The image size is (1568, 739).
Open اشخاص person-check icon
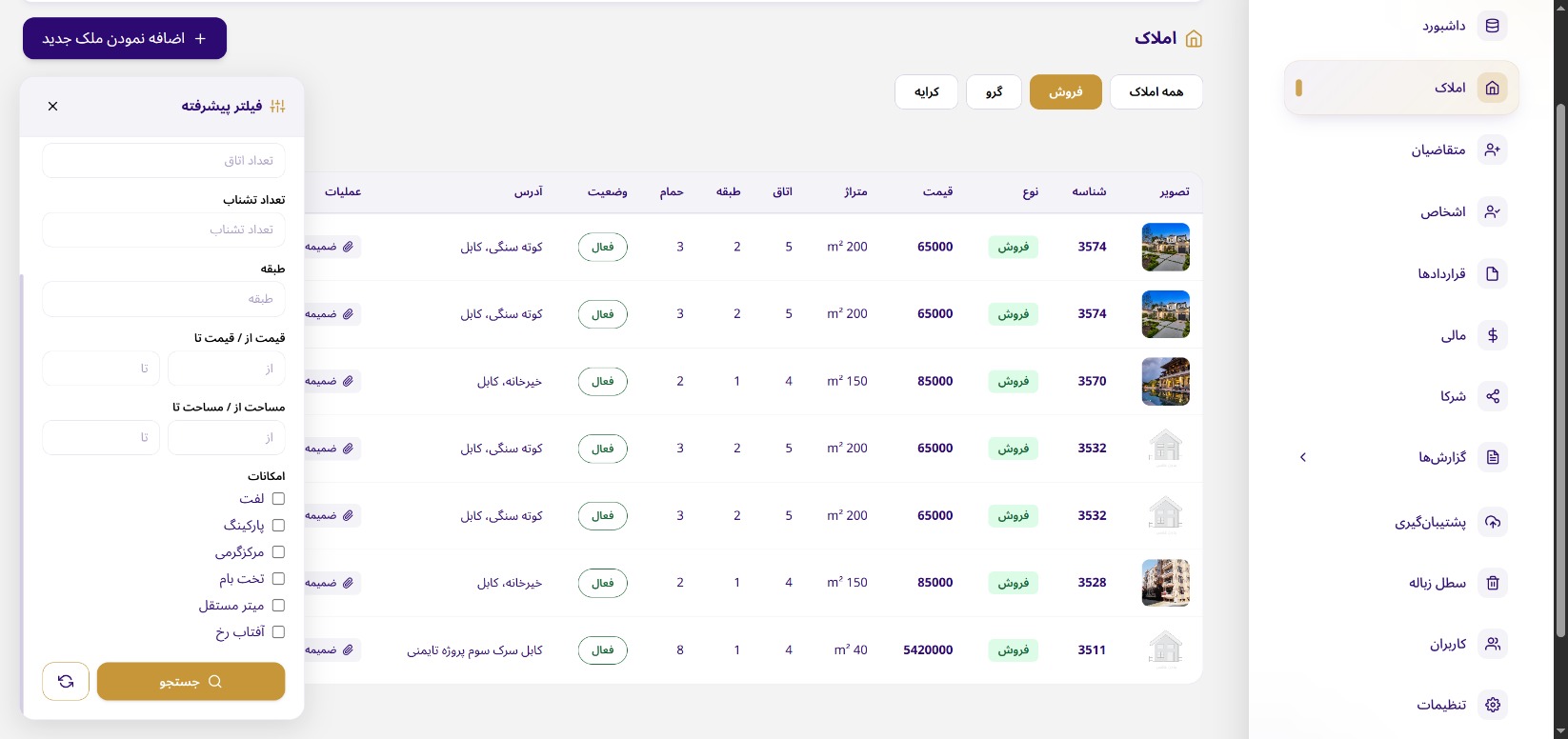click(x=1492, y=211)
